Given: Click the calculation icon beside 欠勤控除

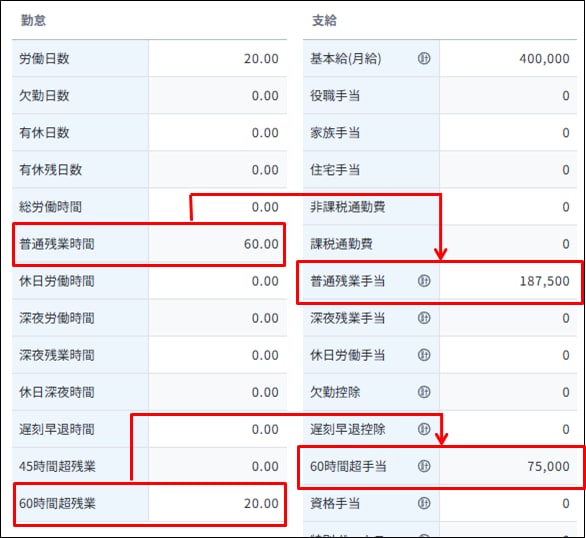Looking at the screenshot, I should pyautogui.click(x=424, y=392).
